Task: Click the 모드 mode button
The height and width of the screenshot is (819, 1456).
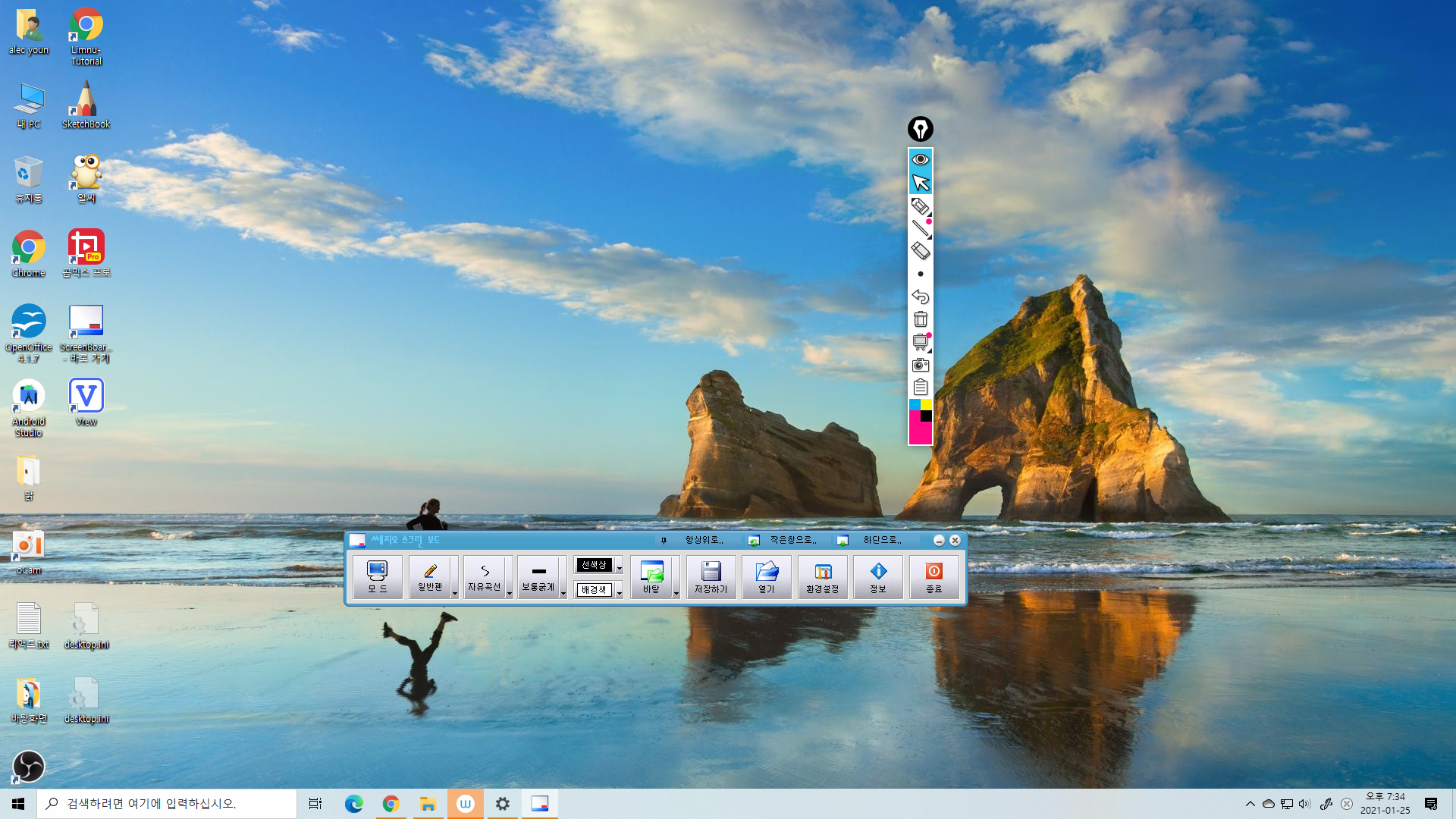Action: point(377,577)
